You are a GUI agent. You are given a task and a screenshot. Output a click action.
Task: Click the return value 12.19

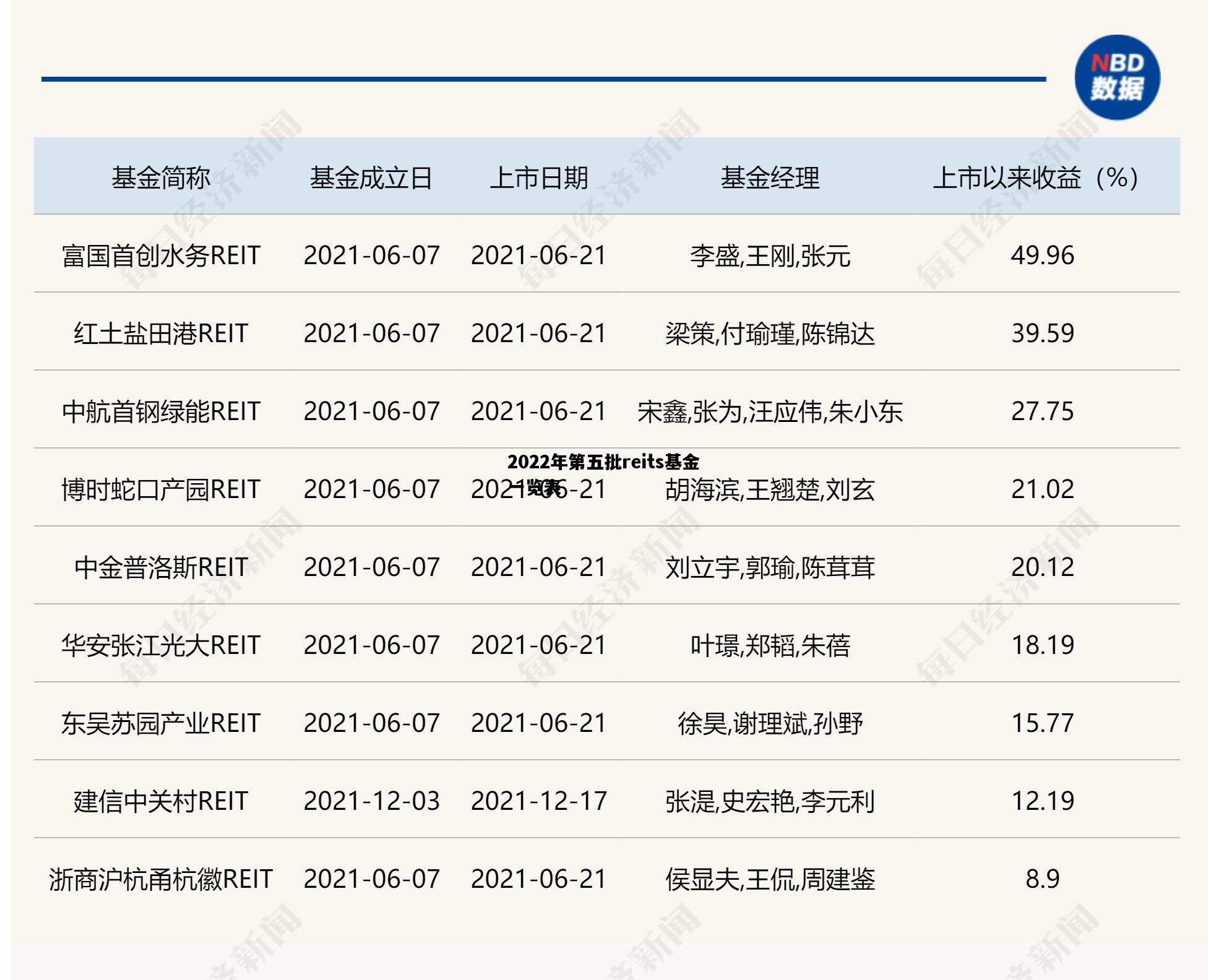coord(1042,801)
